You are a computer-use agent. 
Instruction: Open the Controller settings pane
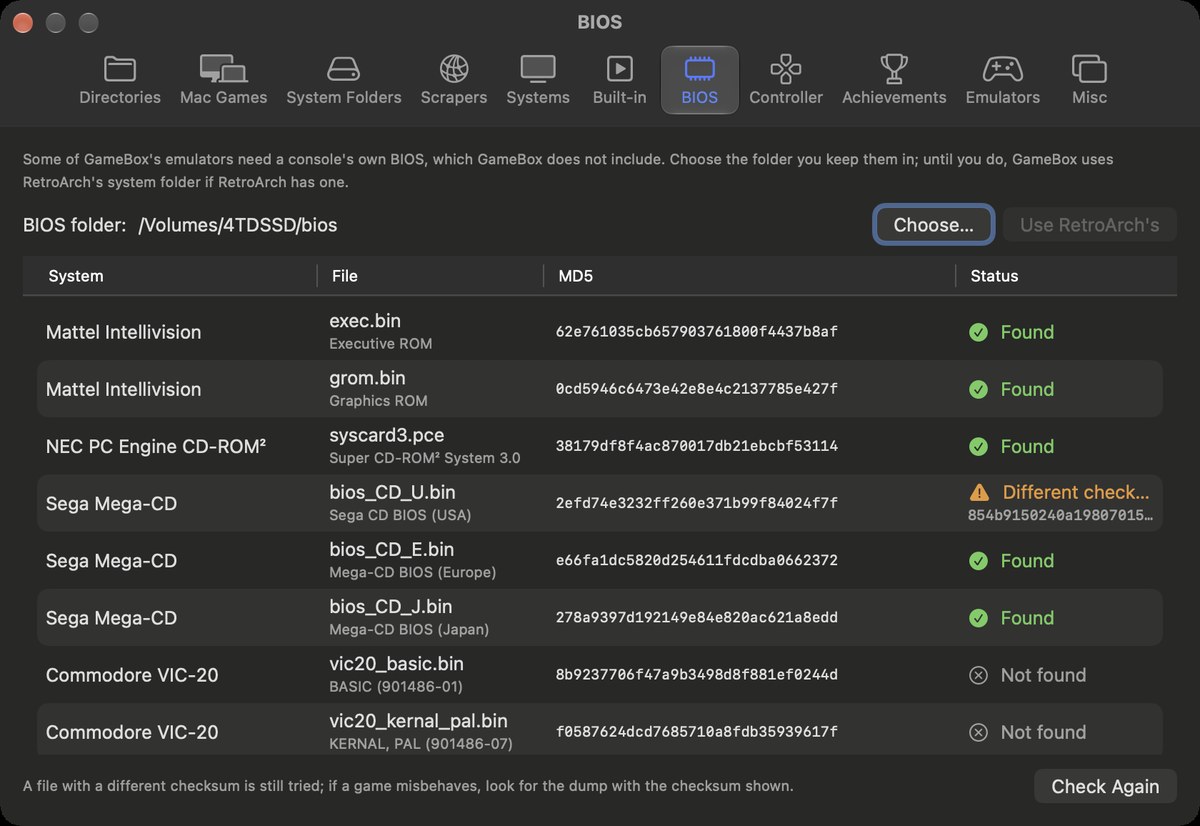[786, 80]
